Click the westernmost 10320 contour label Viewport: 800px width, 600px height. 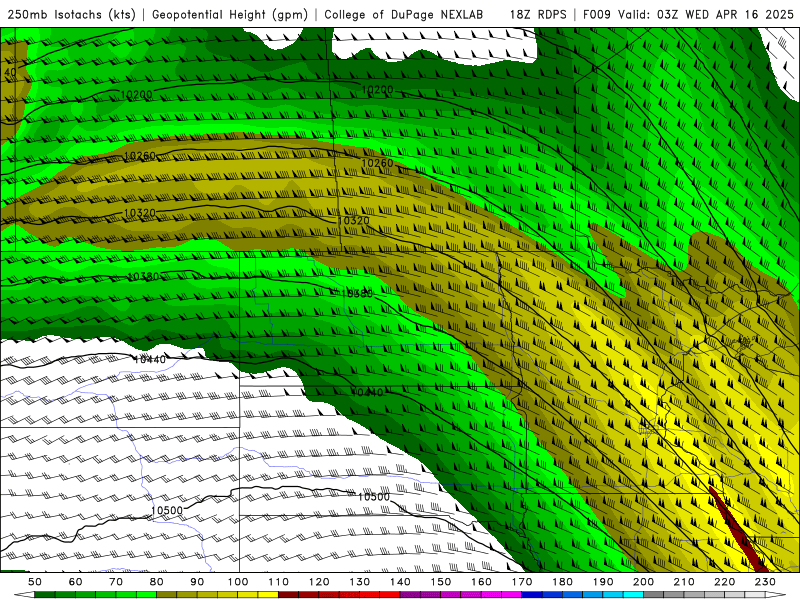tap(139, 213)
